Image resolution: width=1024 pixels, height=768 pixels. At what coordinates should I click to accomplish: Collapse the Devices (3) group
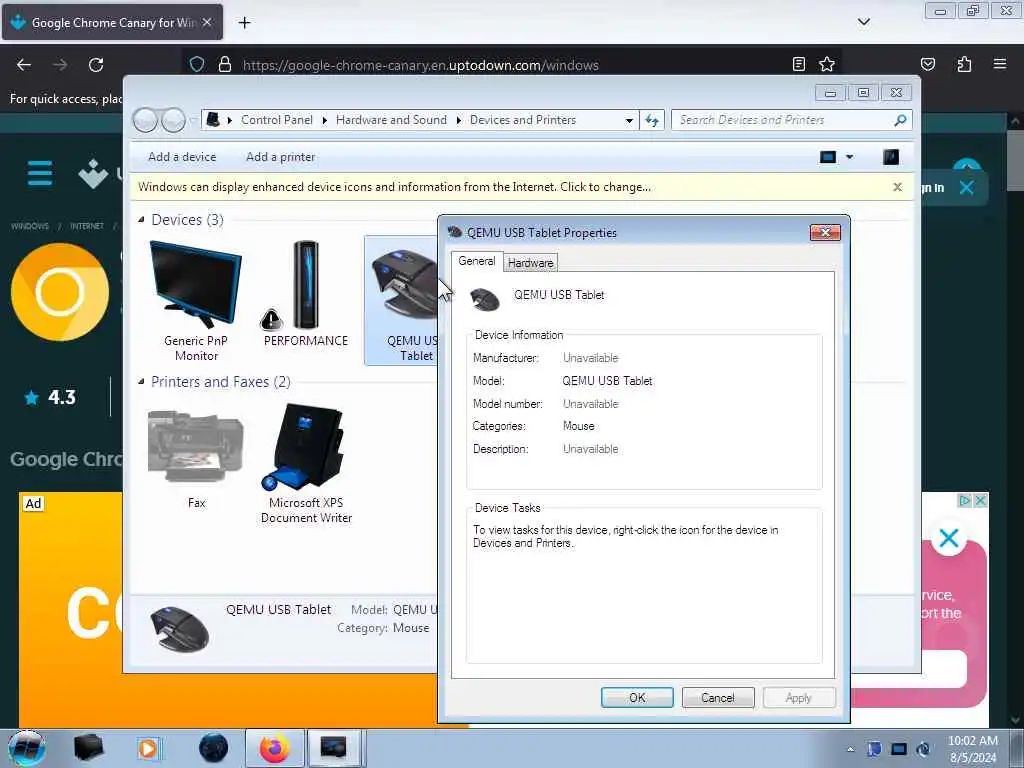tap(141, 219)
